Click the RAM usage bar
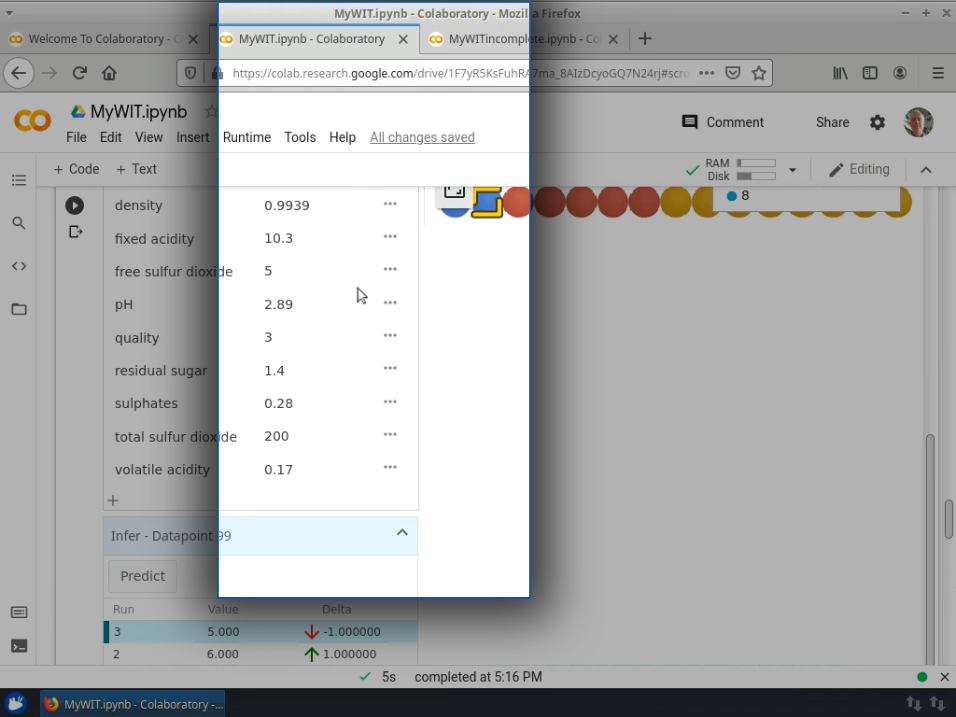This screenshot has width=956, height=717. click(756, 163)
